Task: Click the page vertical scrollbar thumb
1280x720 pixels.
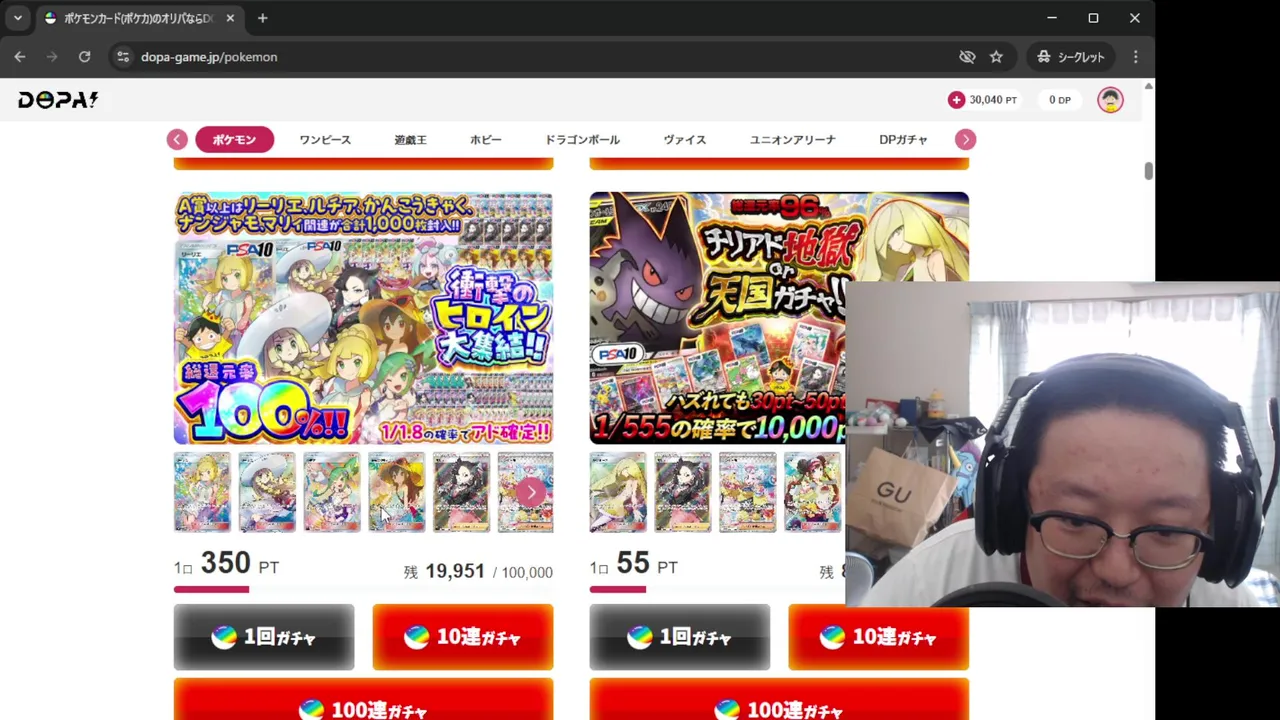Action: tap(1148, 171)
